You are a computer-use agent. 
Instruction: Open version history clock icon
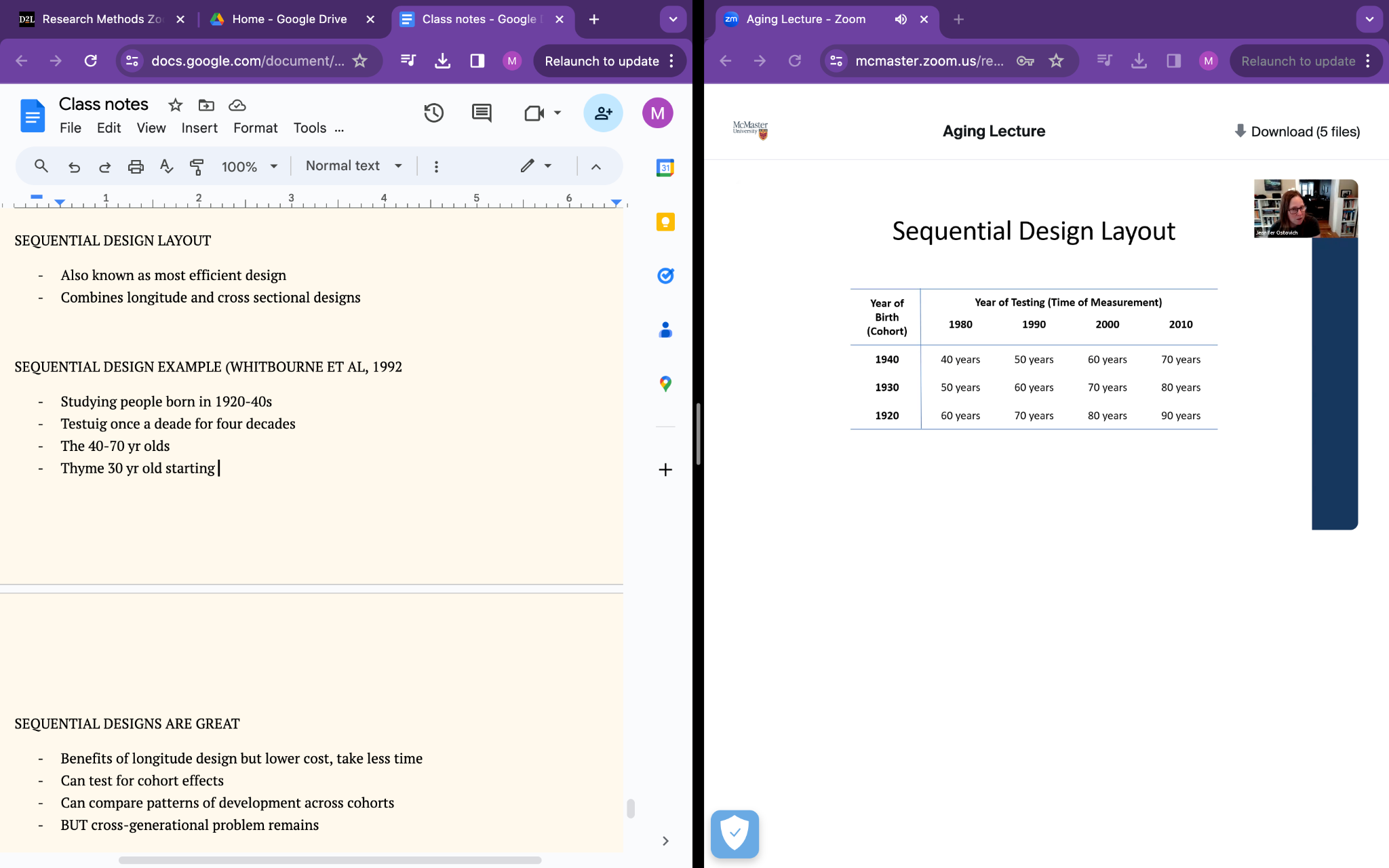point(433,113)
